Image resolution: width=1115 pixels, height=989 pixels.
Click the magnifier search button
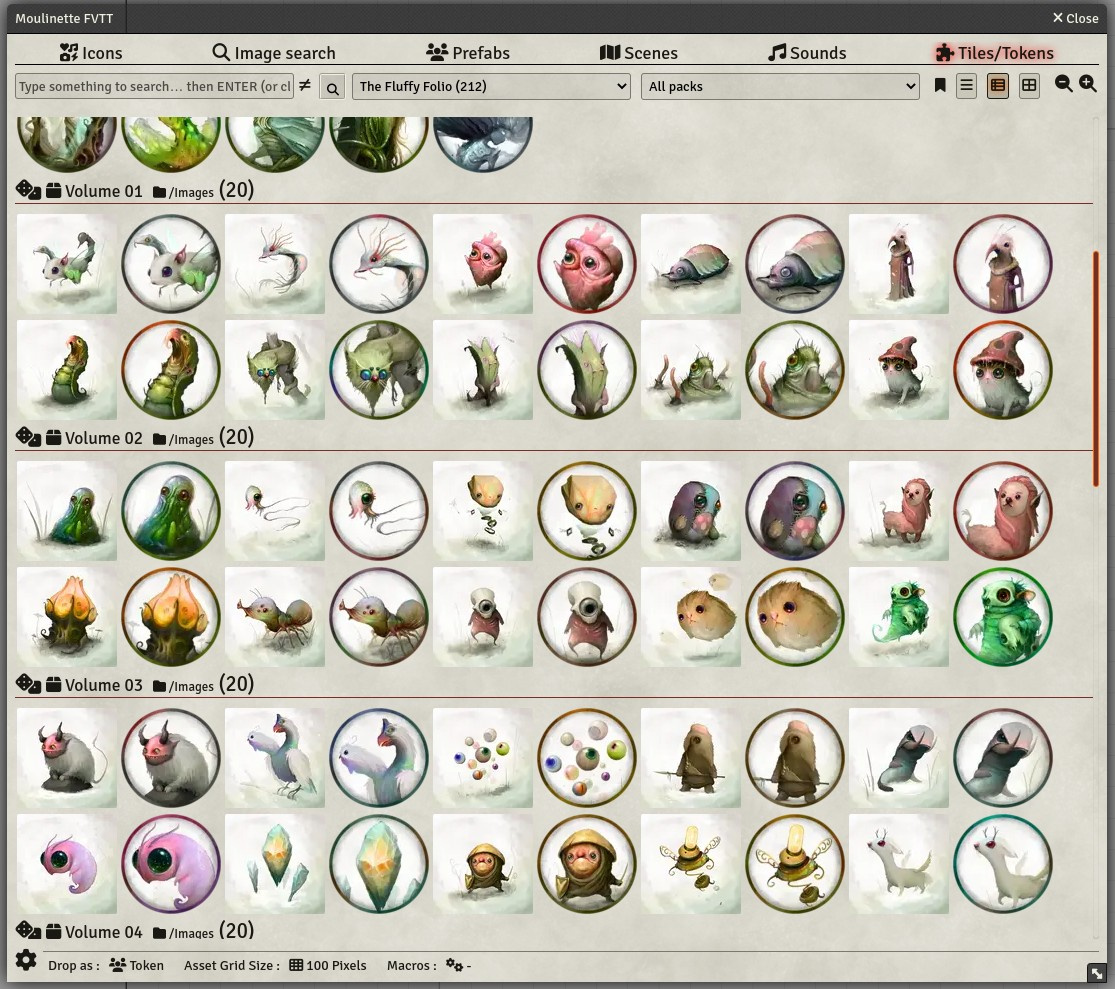(x=332, y=87)
